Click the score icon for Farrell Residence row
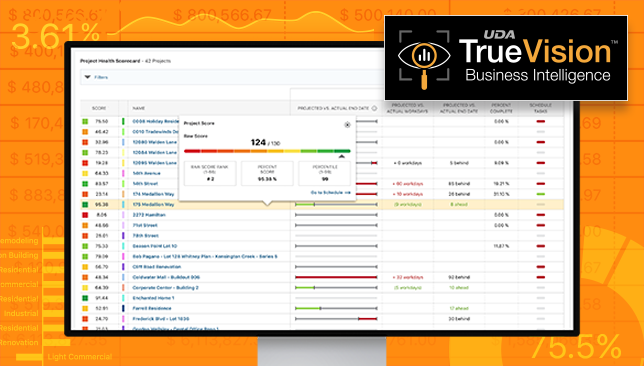This screenshot has height=366, width=644. [85, 308]
